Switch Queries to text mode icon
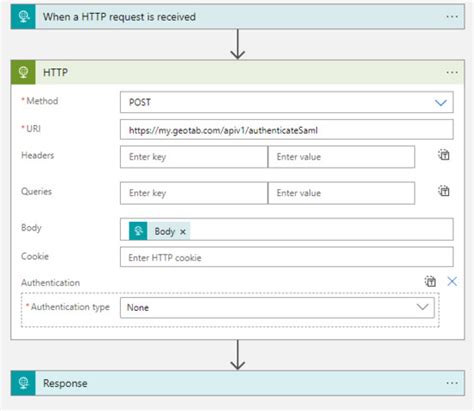 tap(444, 191)
